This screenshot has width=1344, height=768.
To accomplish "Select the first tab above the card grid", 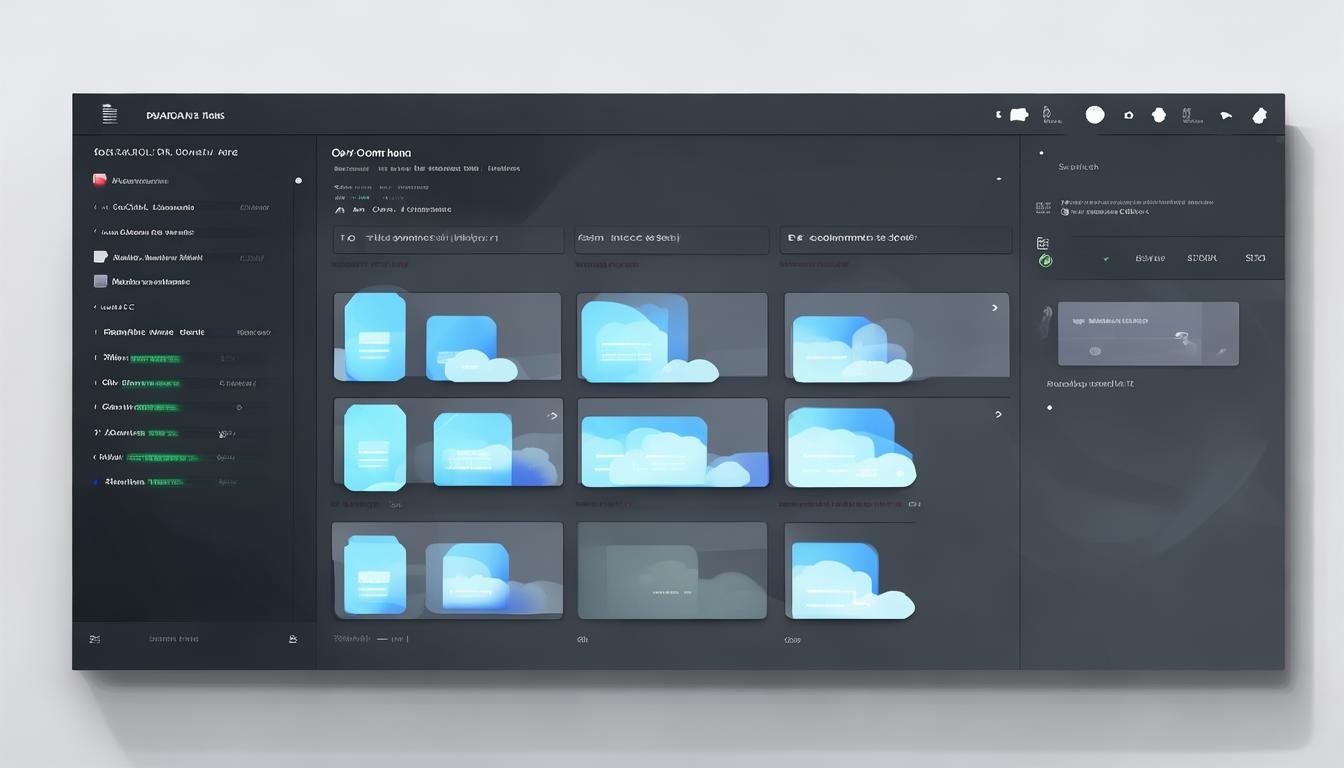I will coord(448,239).
